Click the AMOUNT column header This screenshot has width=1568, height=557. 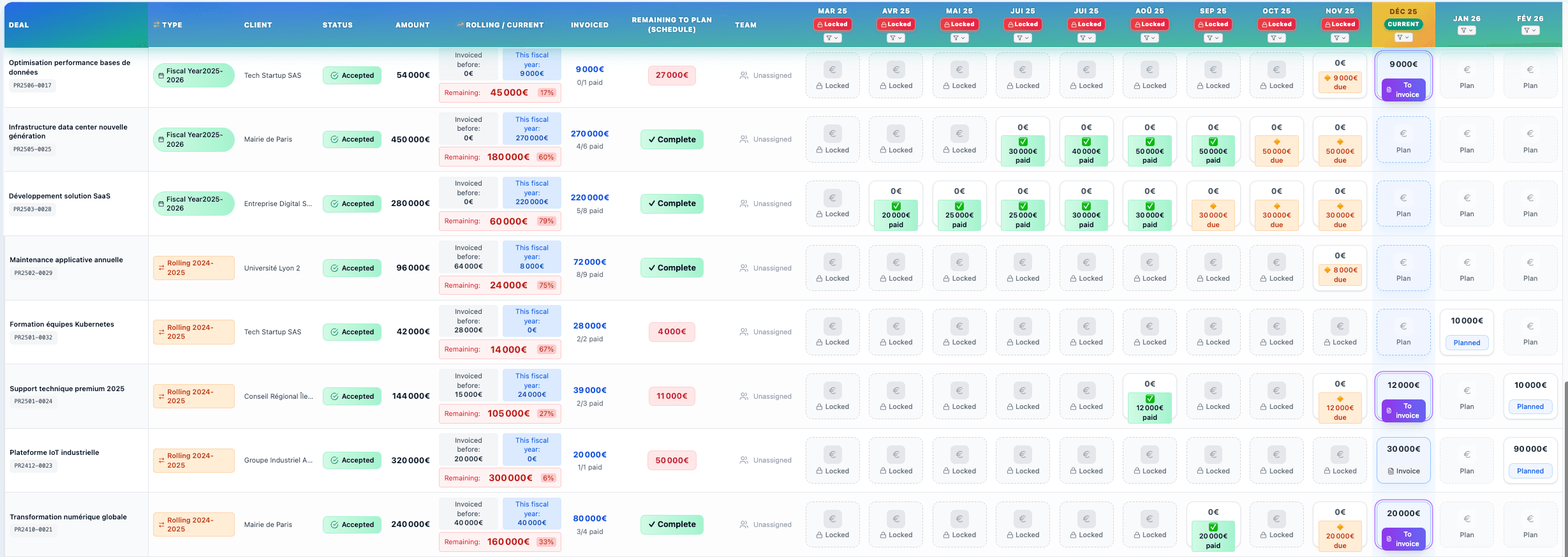pyautogui.click(x=412, y=25)
